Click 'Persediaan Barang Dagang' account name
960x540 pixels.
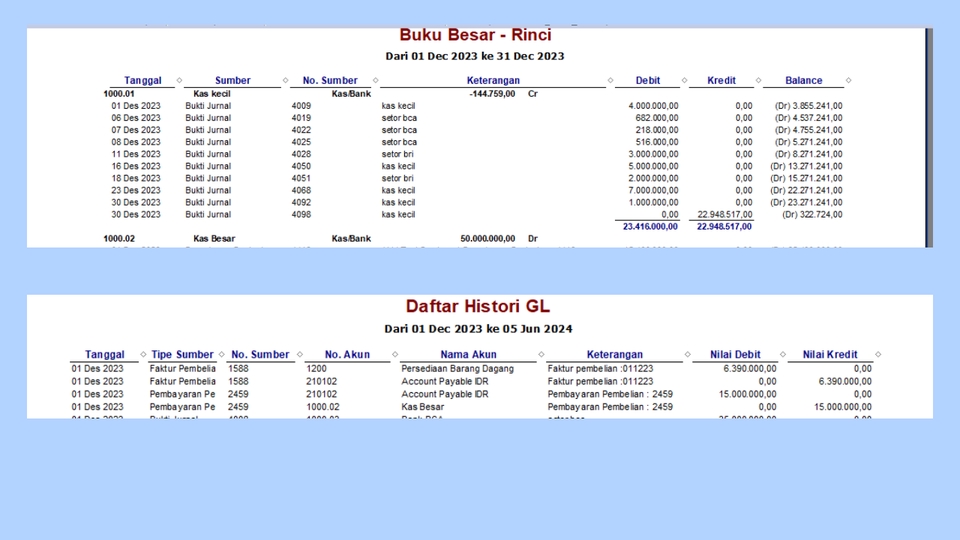click(457, 369)
